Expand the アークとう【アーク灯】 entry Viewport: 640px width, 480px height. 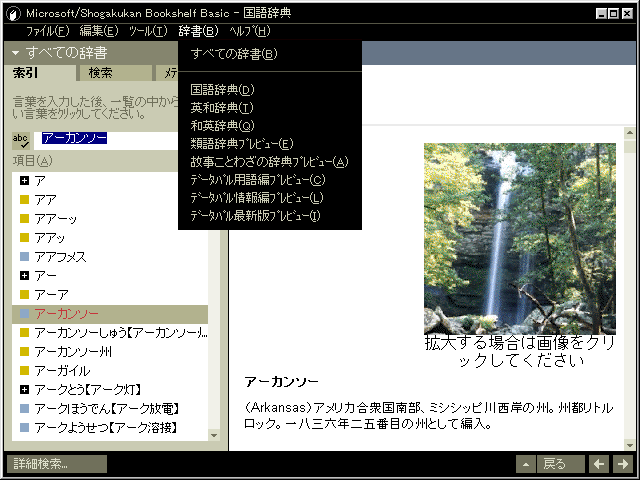[x=25, y=389]
